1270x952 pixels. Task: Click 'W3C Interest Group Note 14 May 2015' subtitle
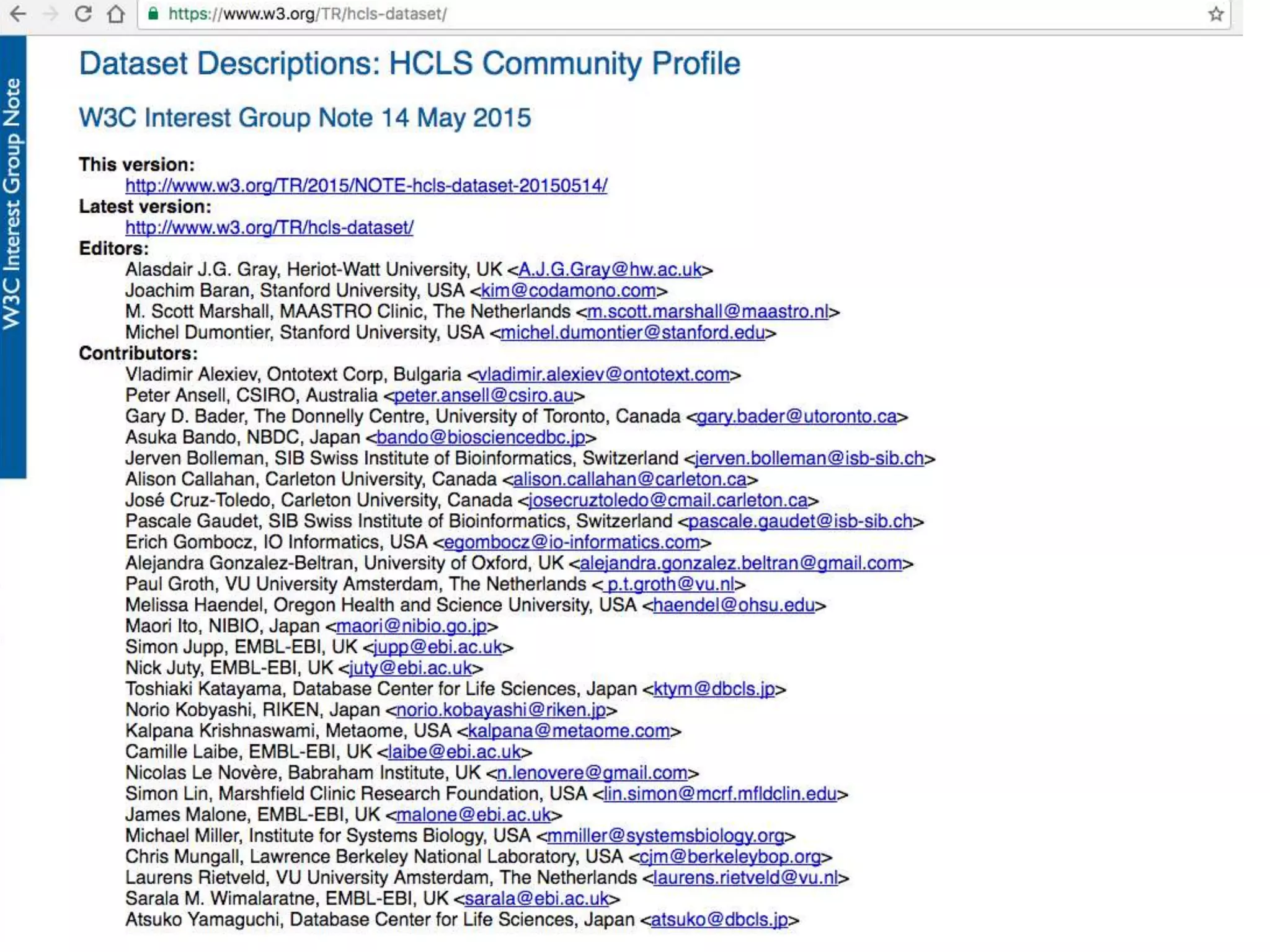click(305, 118)
